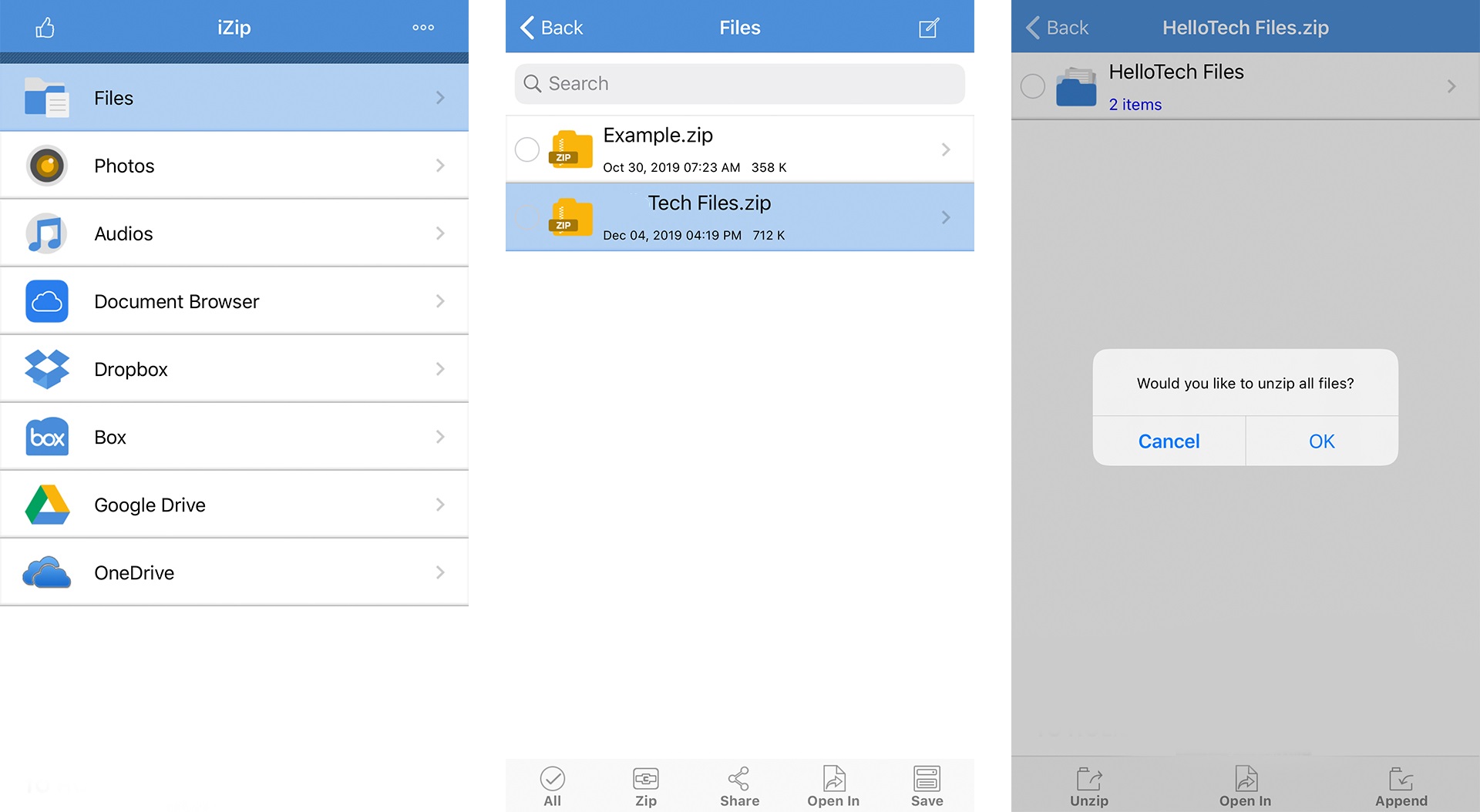The width and height of the screenshot is (1480, 812).
Task: Tap the edit compose icon in Files header
Action: [x=929, y=29]
